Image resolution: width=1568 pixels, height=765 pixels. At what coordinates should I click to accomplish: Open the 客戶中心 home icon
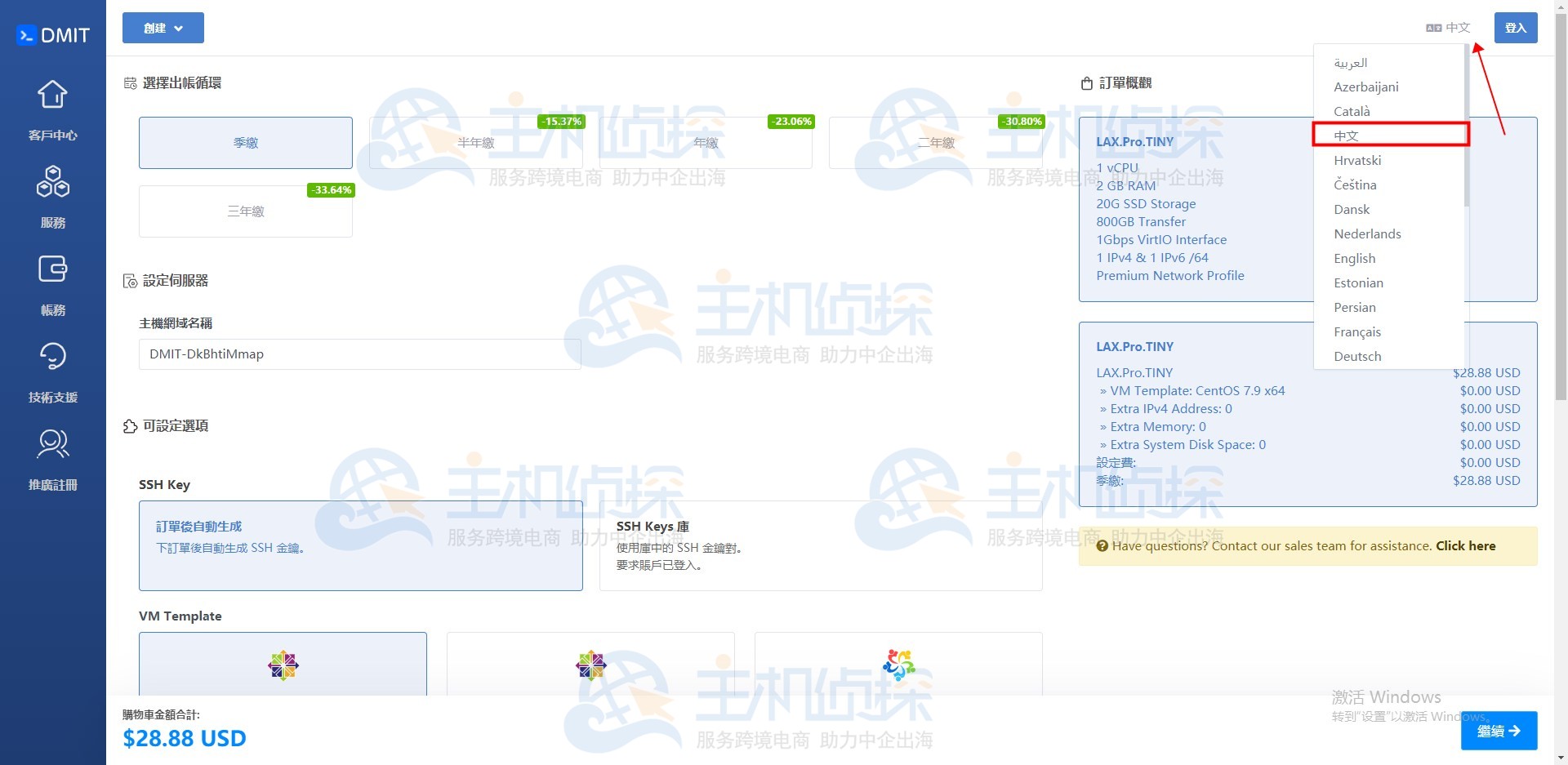52,95
